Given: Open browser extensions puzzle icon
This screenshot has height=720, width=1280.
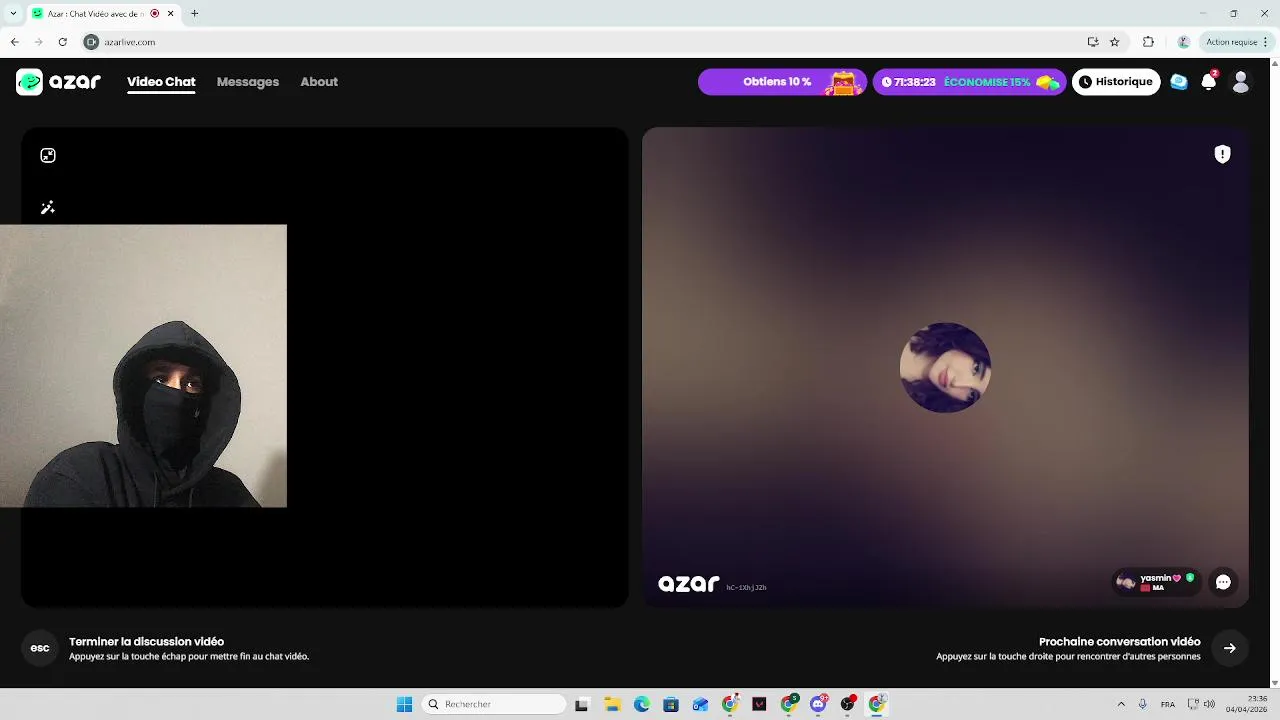Looking at the screenshot, I should click(x=1148, y=42).
